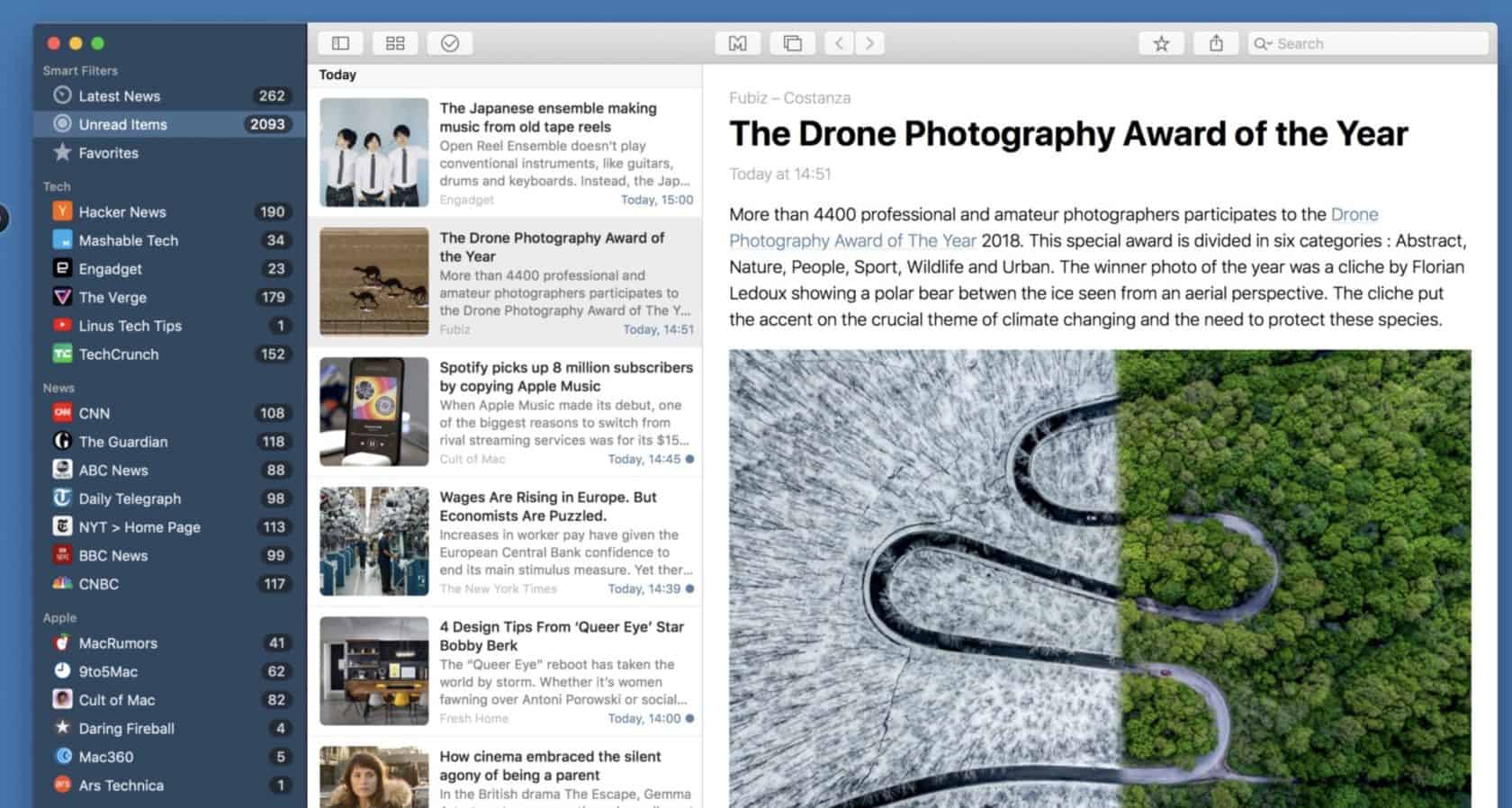Open the Daring Fireball feed
1512x808 pixels.
pos(170,728)
